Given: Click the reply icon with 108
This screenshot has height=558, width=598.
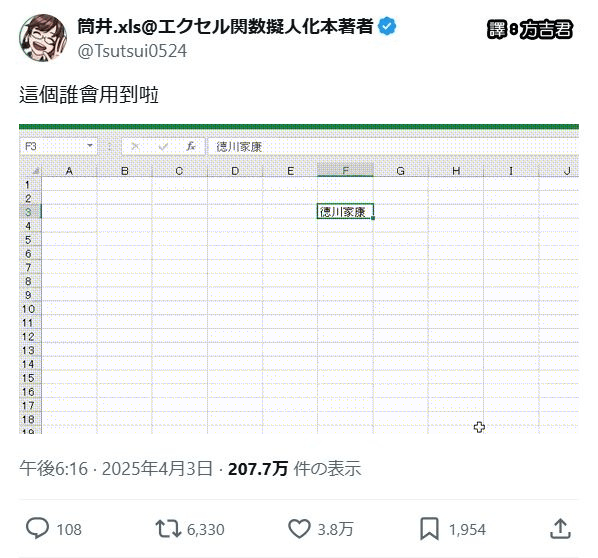Looking at the screenshot, I should (x=37, y=529).
